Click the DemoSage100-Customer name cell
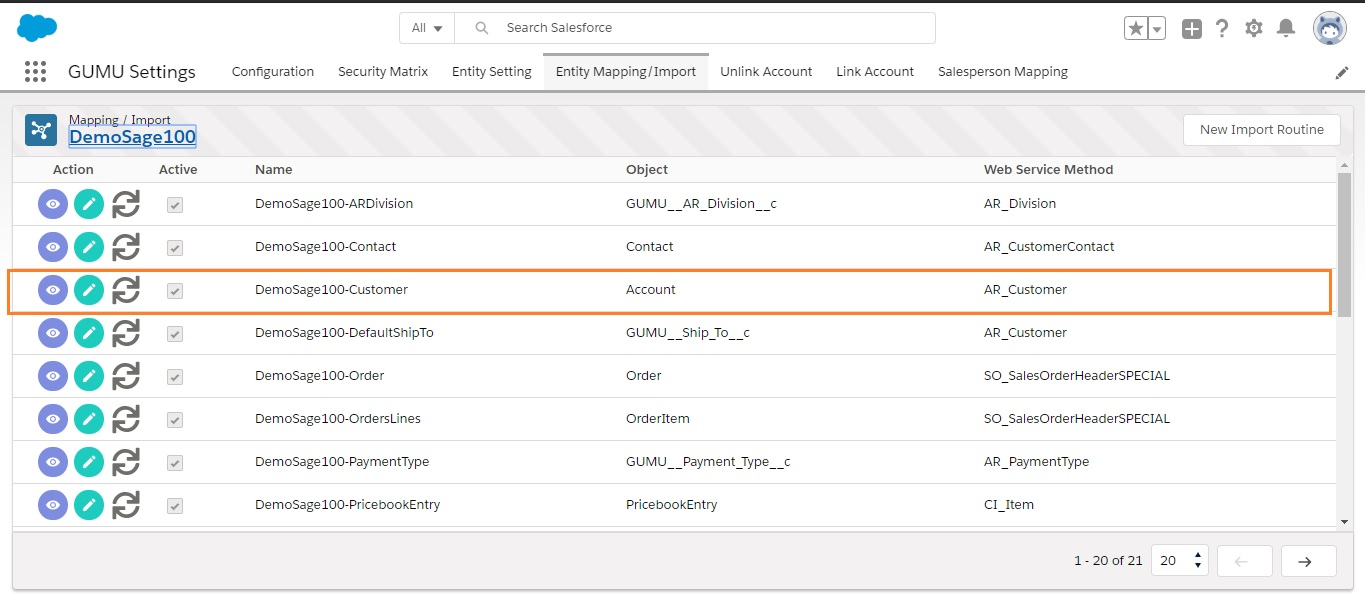This screenshot has height=595, width=1365. 331,290
